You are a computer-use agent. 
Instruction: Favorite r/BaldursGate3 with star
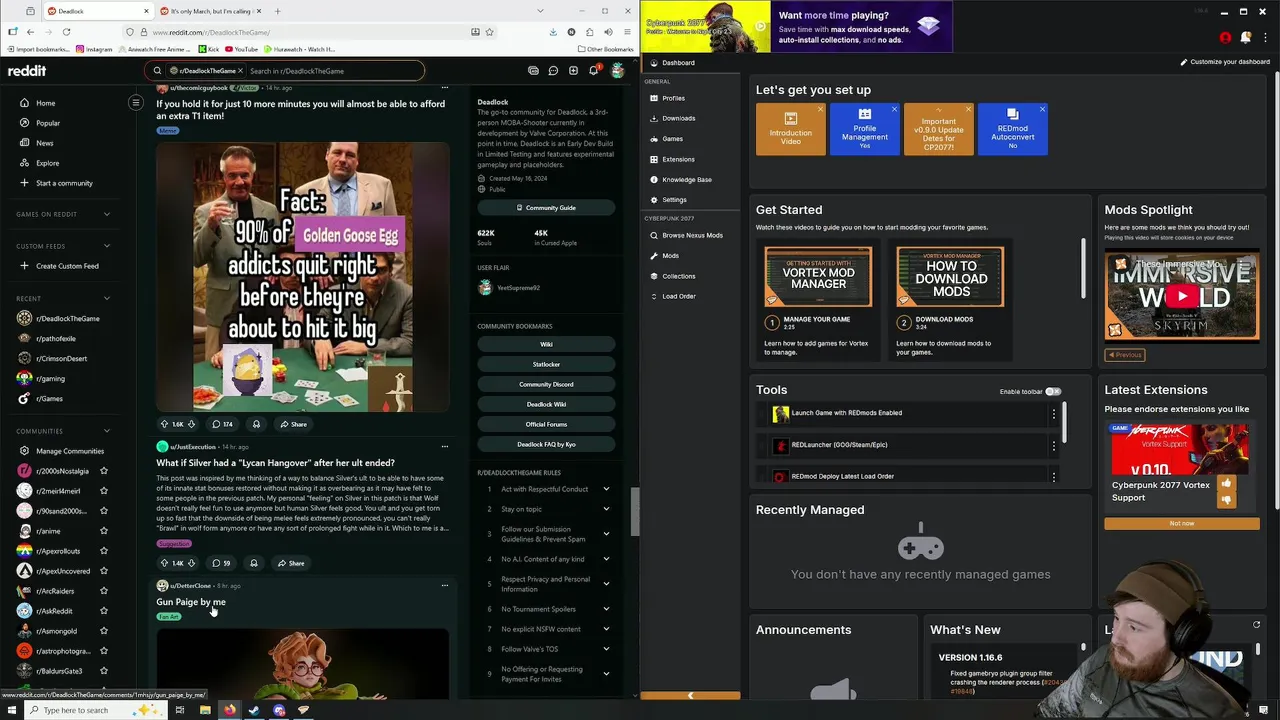pyautogui.click(x=103, y=671)
